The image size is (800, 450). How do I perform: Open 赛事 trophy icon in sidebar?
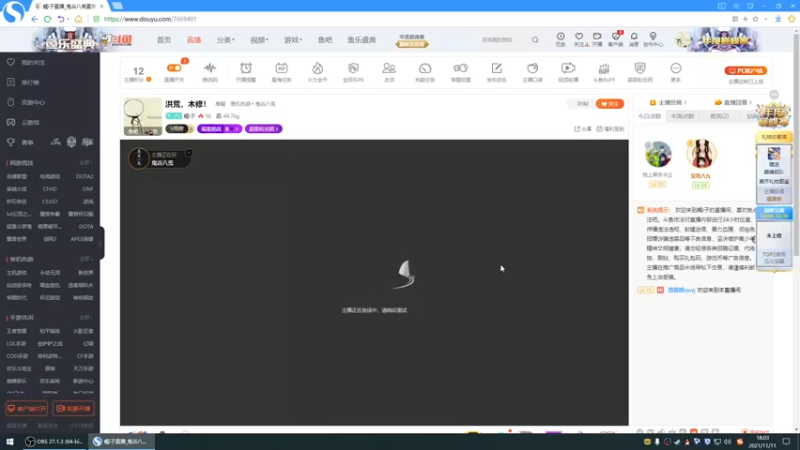pos(11,142)
